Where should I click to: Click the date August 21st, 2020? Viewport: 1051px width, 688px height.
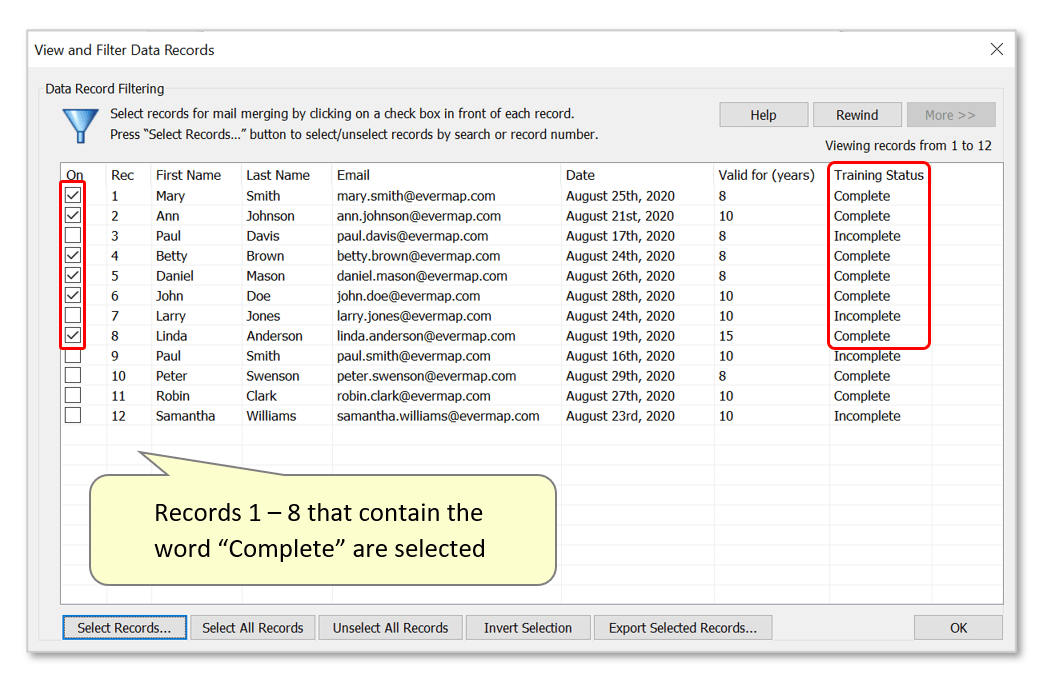pos(620,216)
